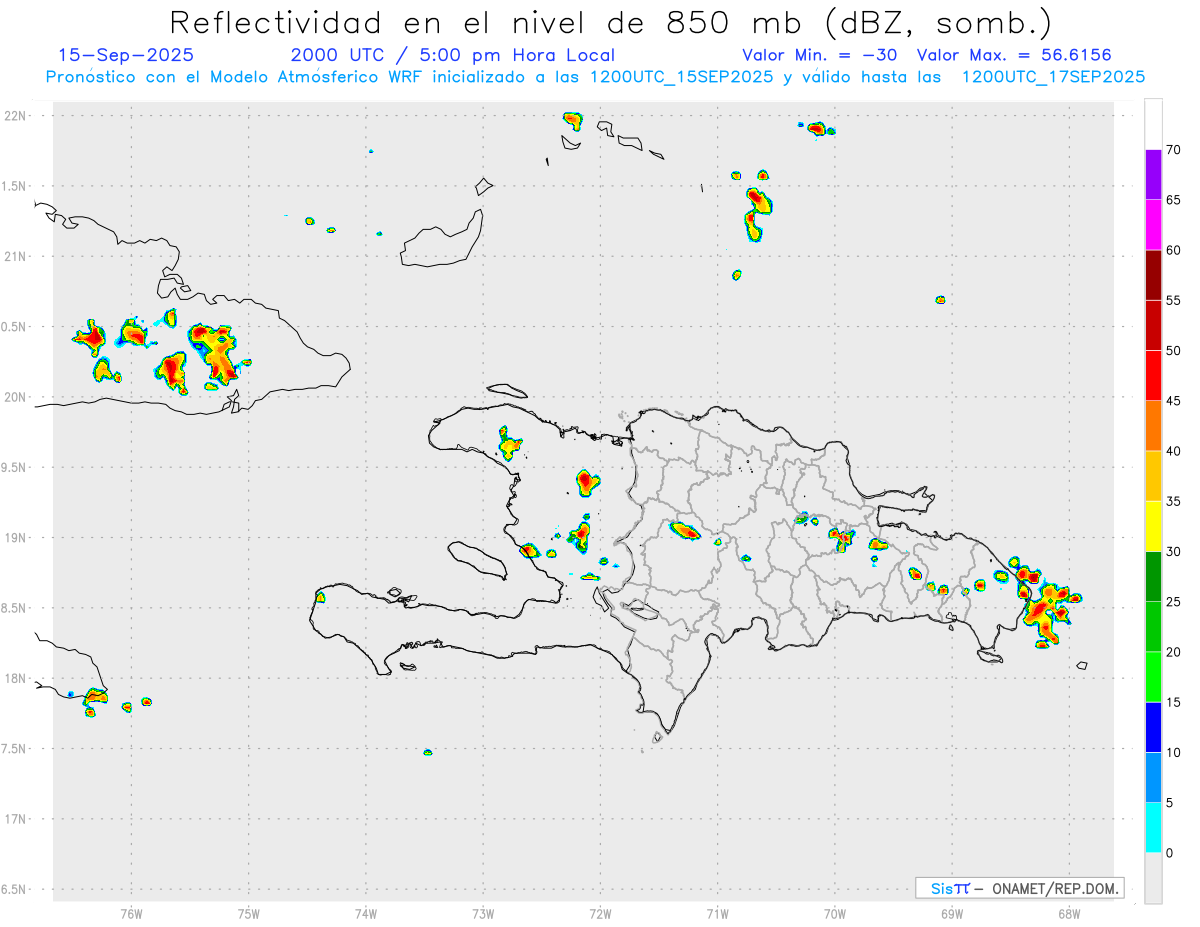
Task: Click the dark red 50–55 dBZ colorbar segment
Action: (1153, 325)
